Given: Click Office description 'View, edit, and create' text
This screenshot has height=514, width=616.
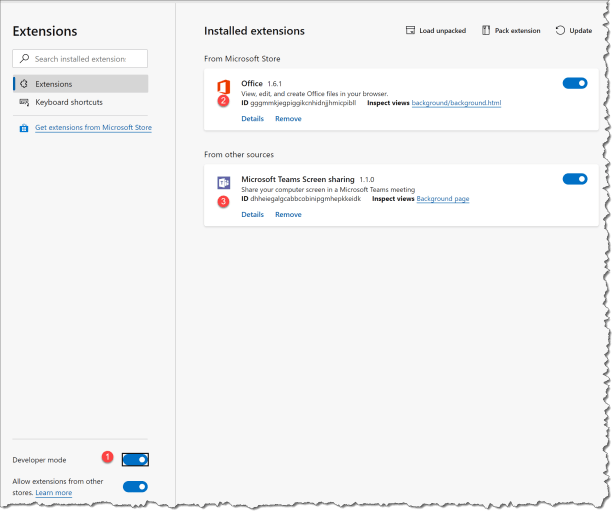Looking at the screenshot, I should [314, 94].
